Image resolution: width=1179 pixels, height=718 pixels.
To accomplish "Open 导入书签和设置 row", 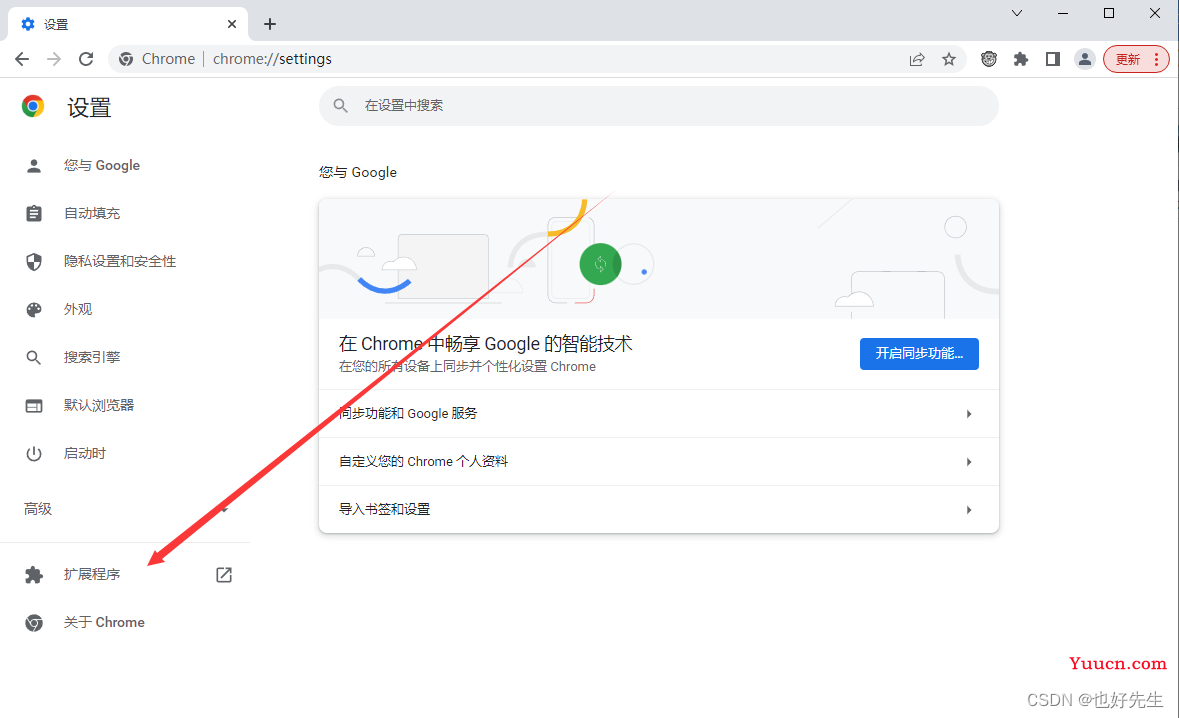I will [659, 510].
